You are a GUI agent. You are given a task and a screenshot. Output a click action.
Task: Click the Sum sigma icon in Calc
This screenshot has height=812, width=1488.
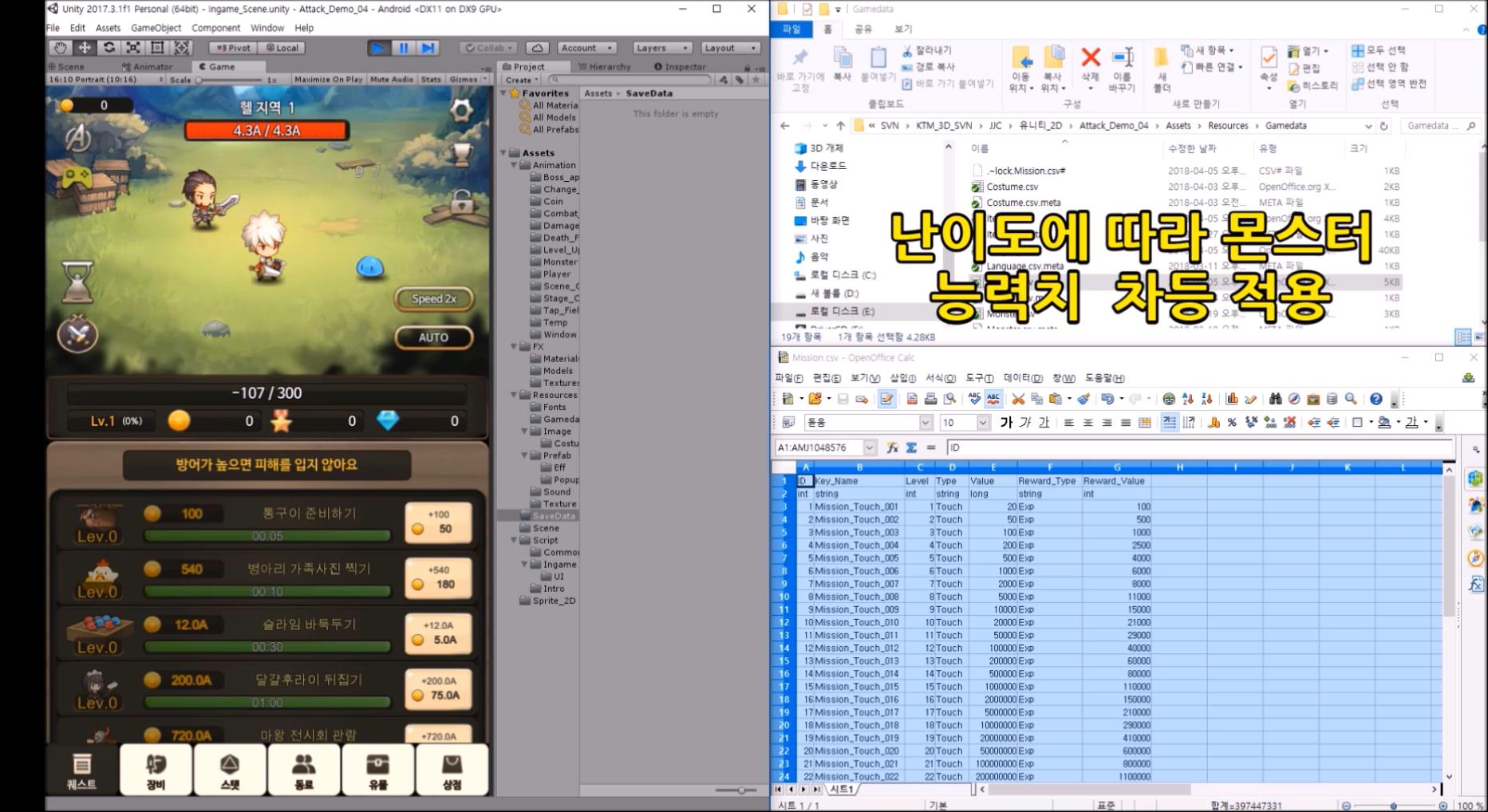point(911,447)
